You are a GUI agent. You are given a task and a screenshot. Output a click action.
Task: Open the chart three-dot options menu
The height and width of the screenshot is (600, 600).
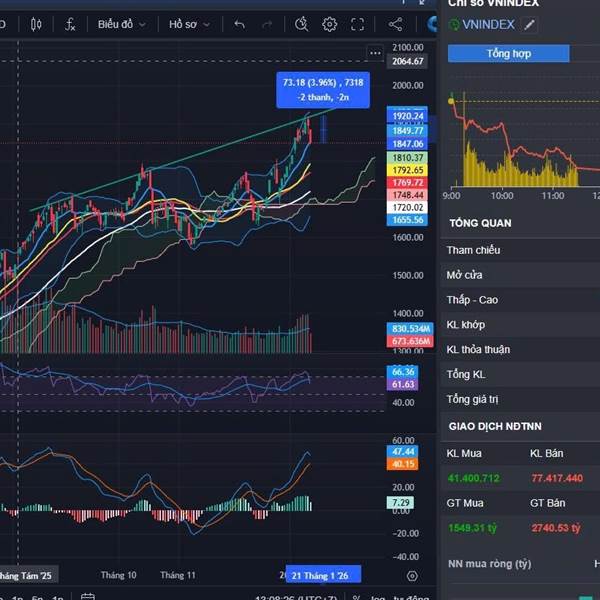tap(375, 53)
